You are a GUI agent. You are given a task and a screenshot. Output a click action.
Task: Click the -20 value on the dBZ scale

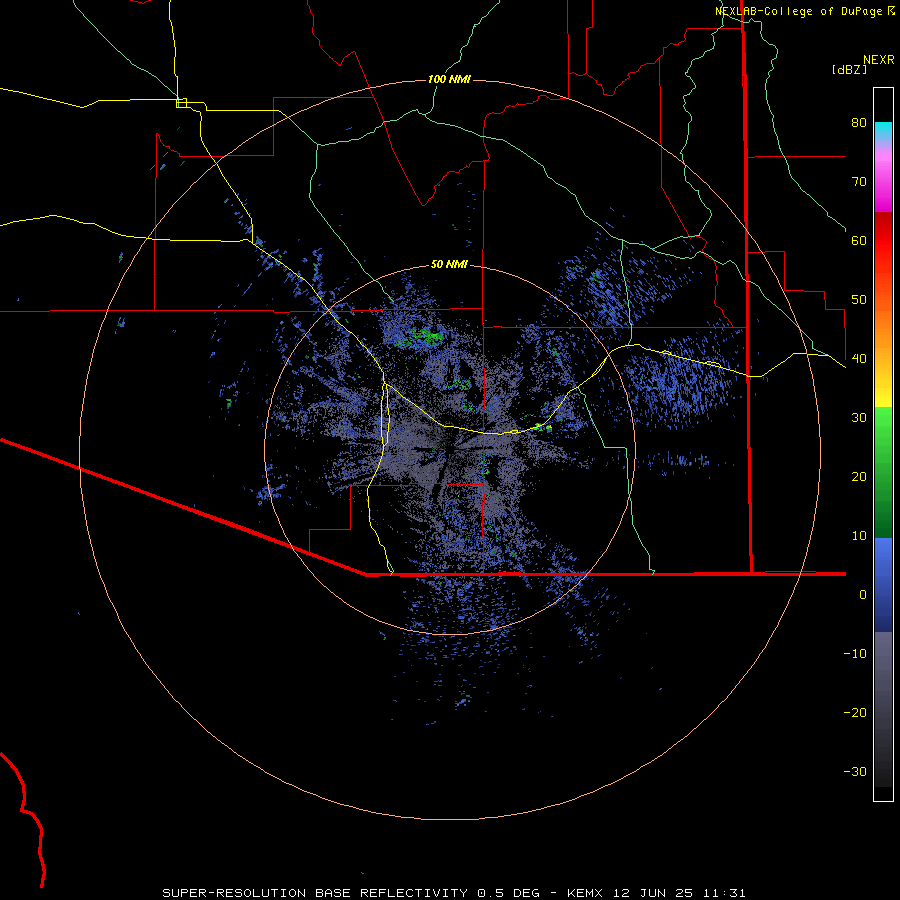coord(855,713)
